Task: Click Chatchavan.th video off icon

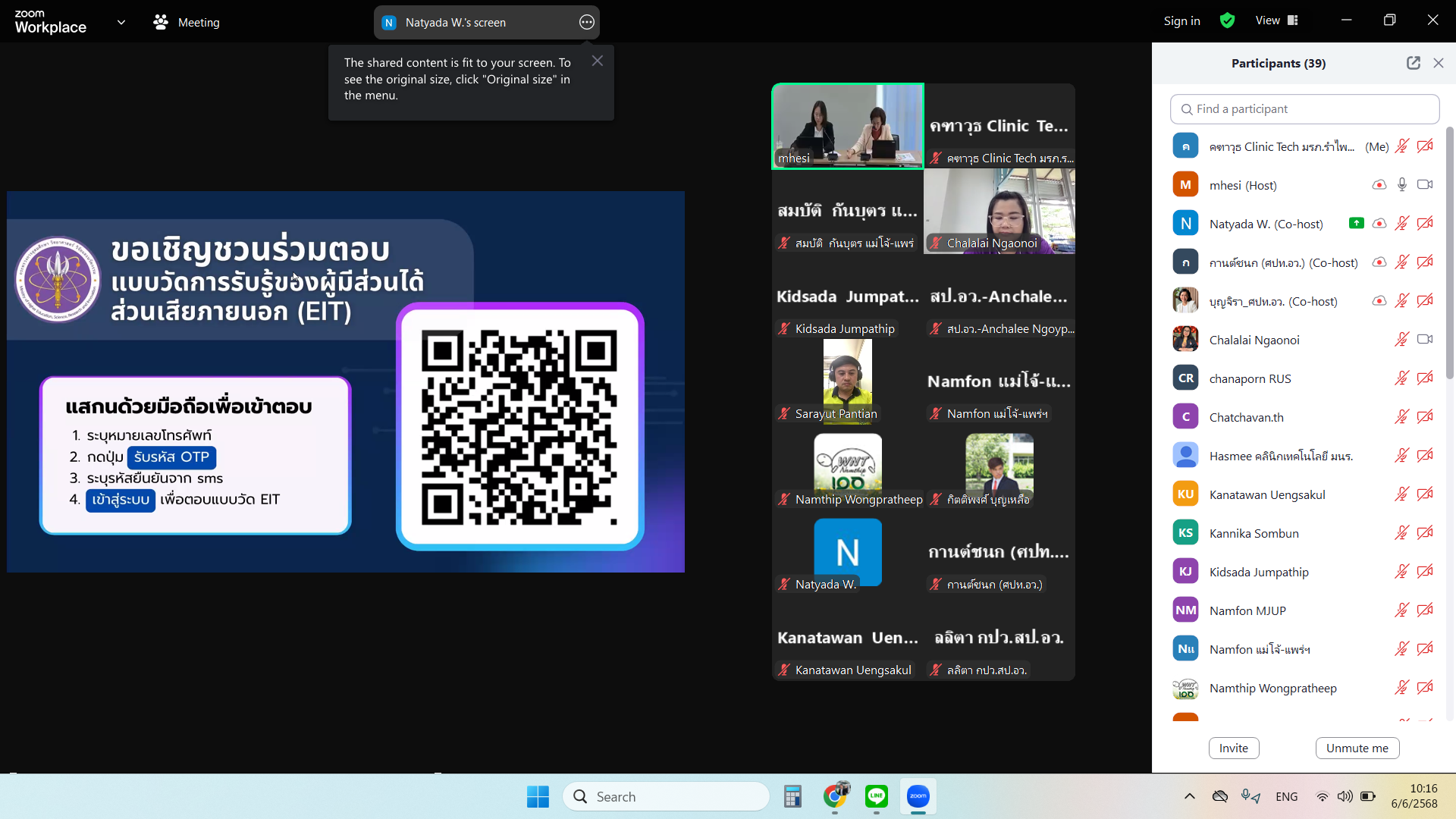Action: pos(1425,416)
